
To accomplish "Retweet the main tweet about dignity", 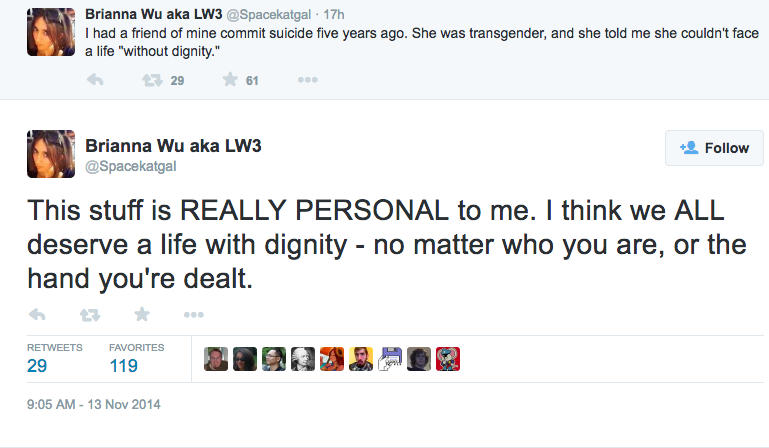I will [90, 315].
